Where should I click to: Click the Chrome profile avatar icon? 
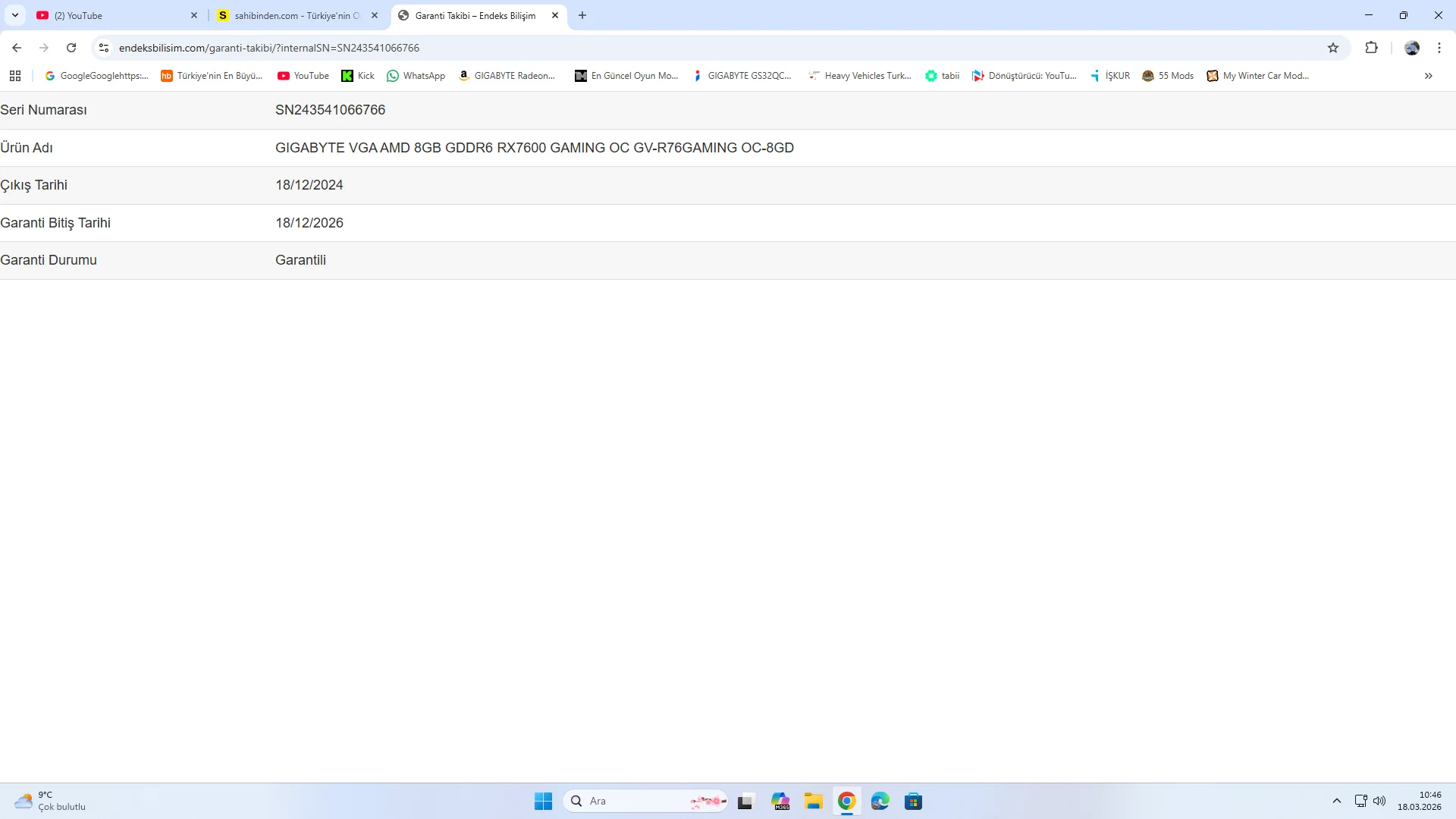point(1411,48)
